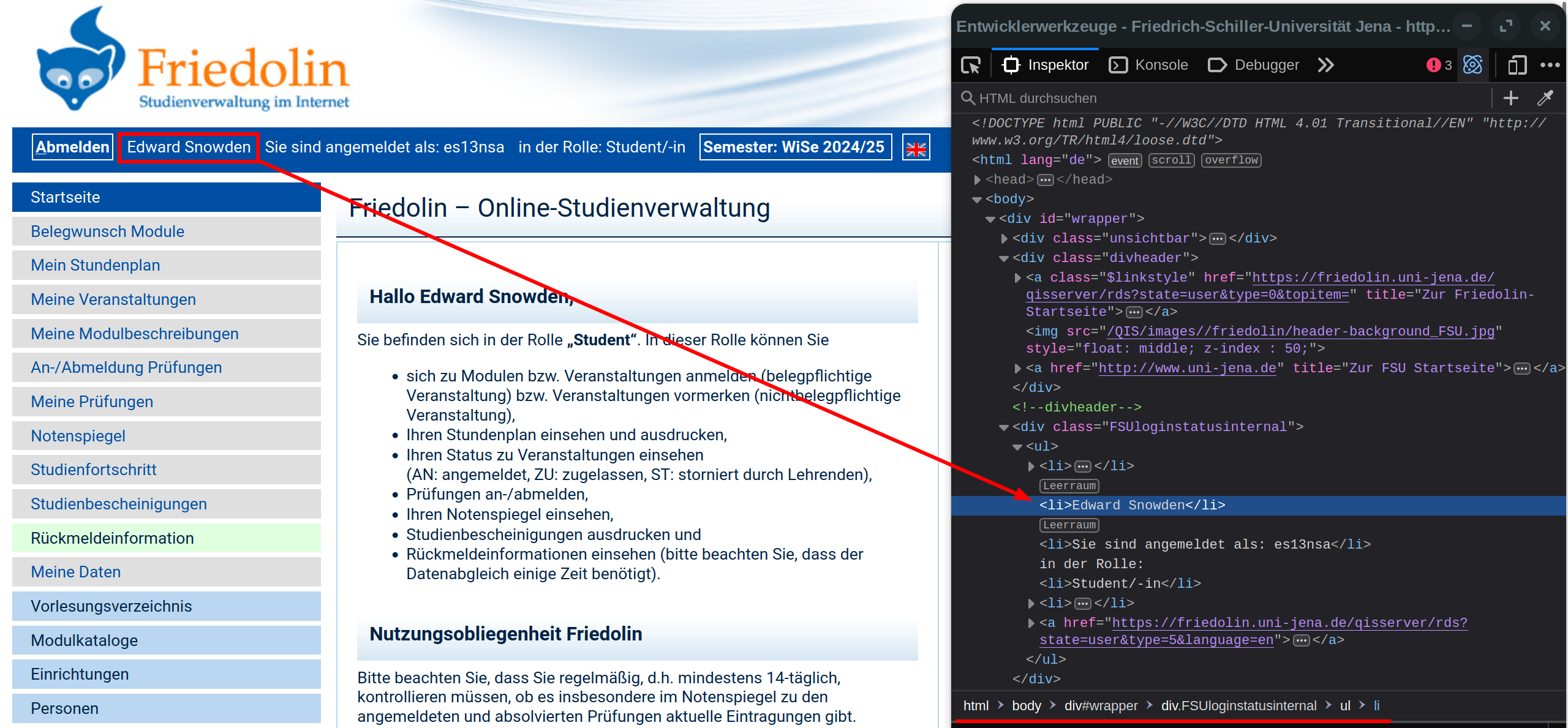The height and width of the screenshot is (728, 1568).
Task: Collapse the div id wrapper node
Action: [x=990, y=219]
